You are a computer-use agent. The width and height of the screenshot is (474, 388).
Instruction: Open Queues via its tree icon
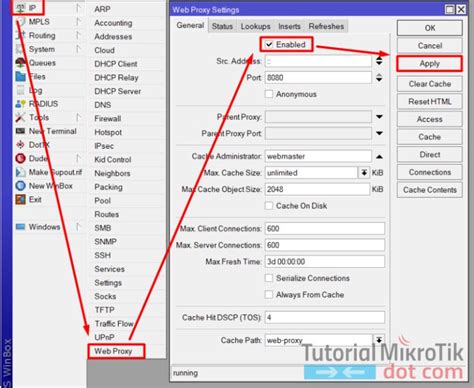tap(20, 63)
